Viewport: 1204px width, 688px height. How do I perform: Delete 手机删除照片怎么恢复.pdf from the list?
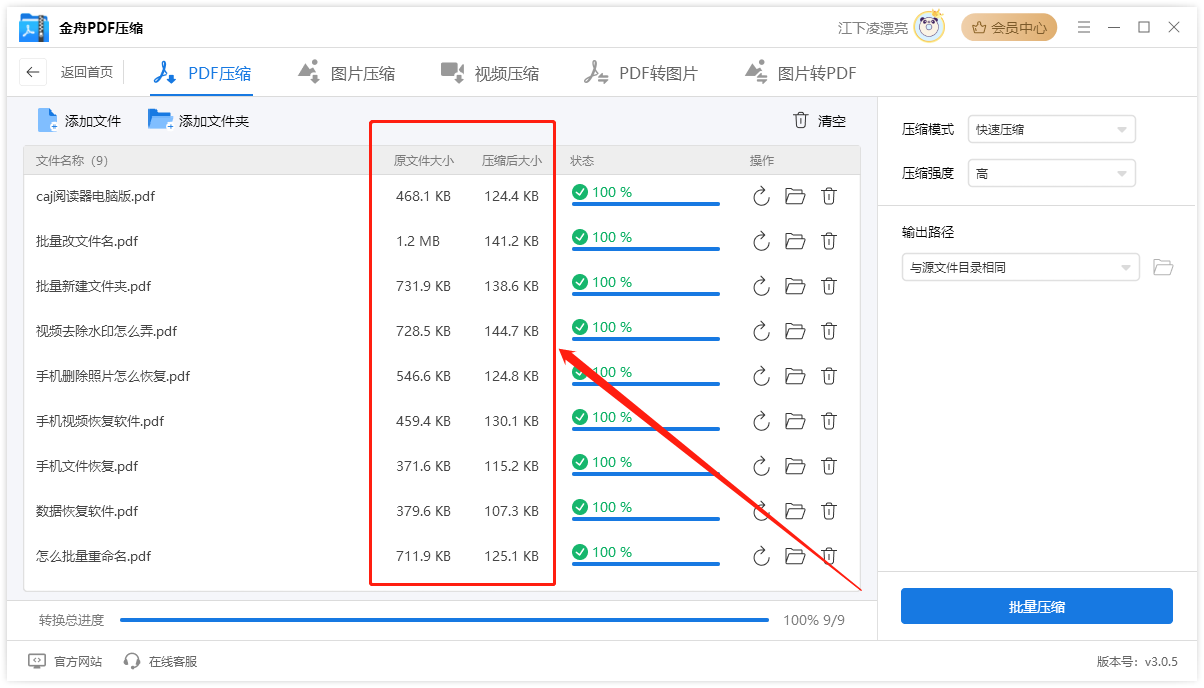[829, 377]
